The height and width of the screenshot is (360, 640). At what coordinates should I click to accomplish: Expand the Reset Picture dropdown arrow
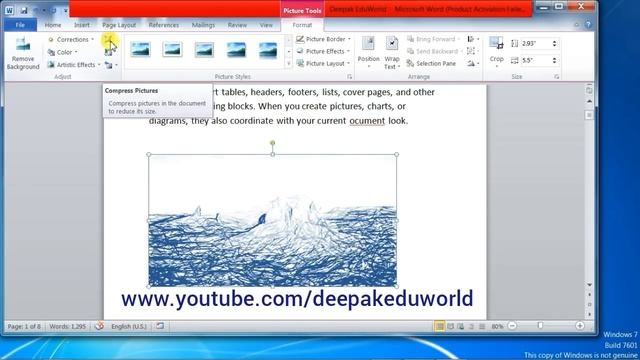pos(116,65)
